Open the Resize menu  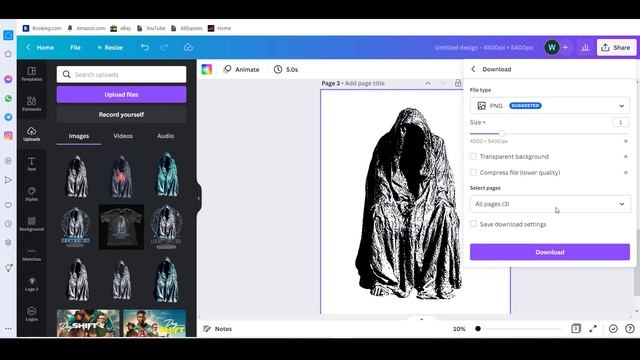[x=110, y=47]
